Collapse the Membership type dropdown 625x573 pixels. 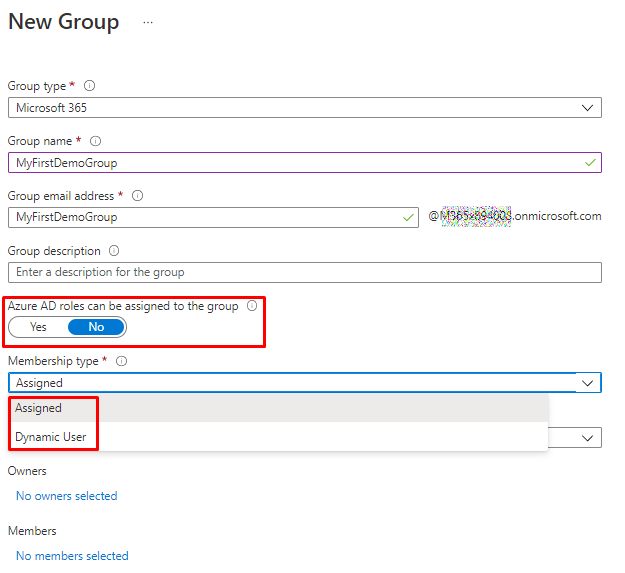(586, 383)
